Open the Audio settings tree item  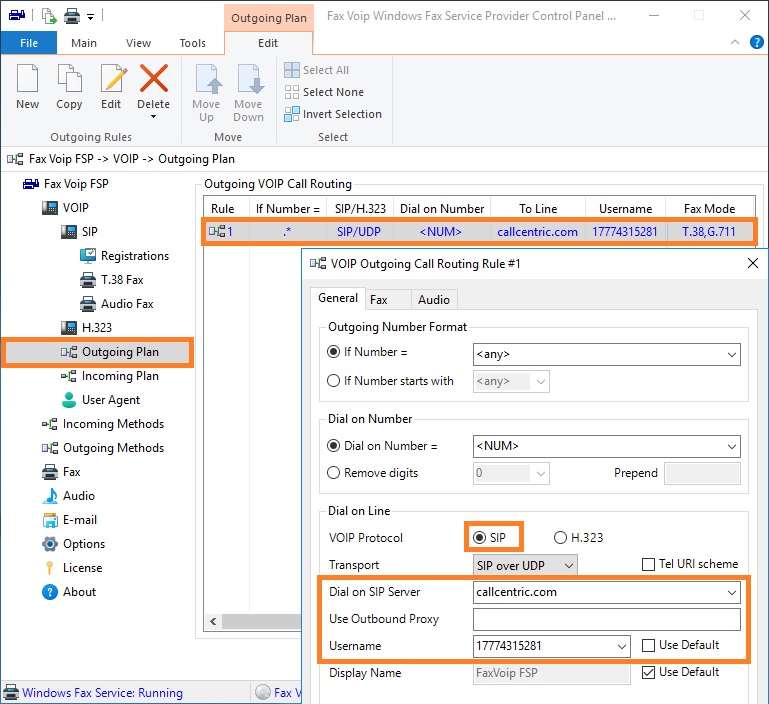pos(69,496)
